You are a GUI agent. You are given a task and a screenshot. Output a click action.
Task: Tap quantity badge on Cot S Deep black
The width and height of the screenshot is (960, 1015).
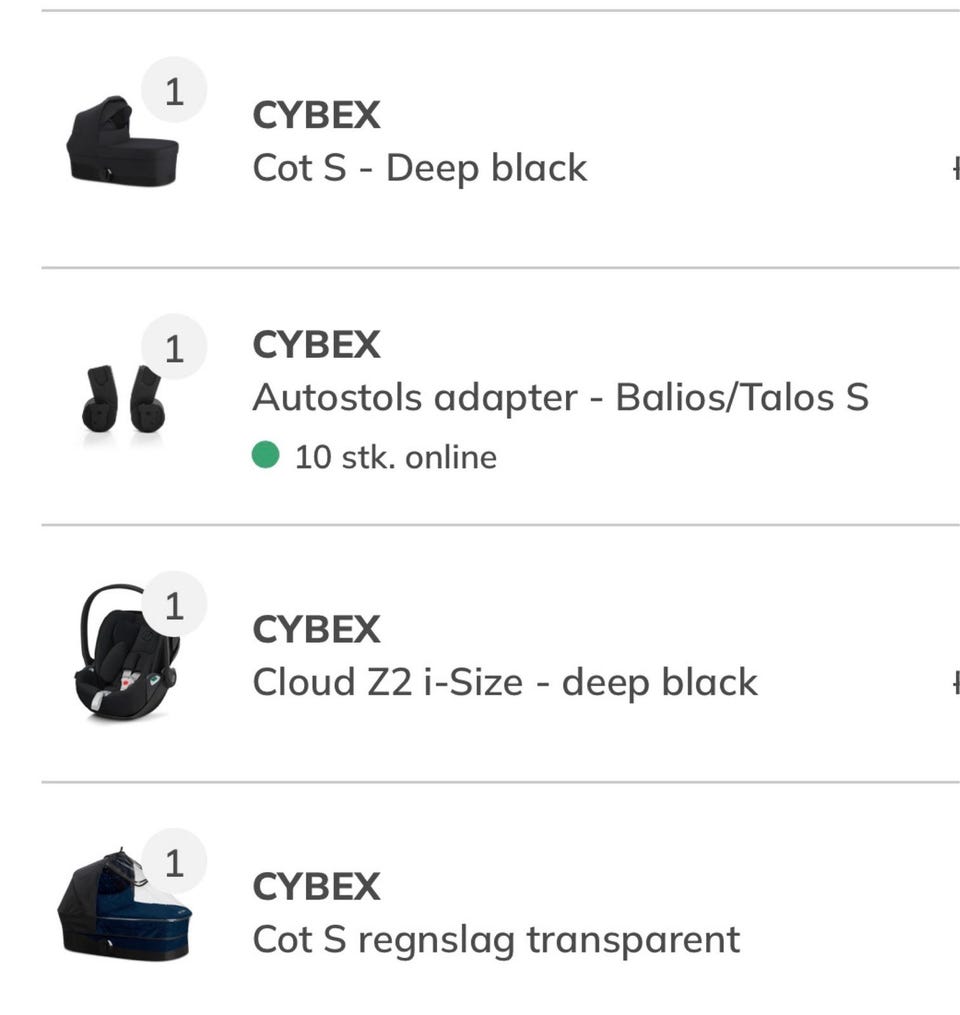click(174, 91)
